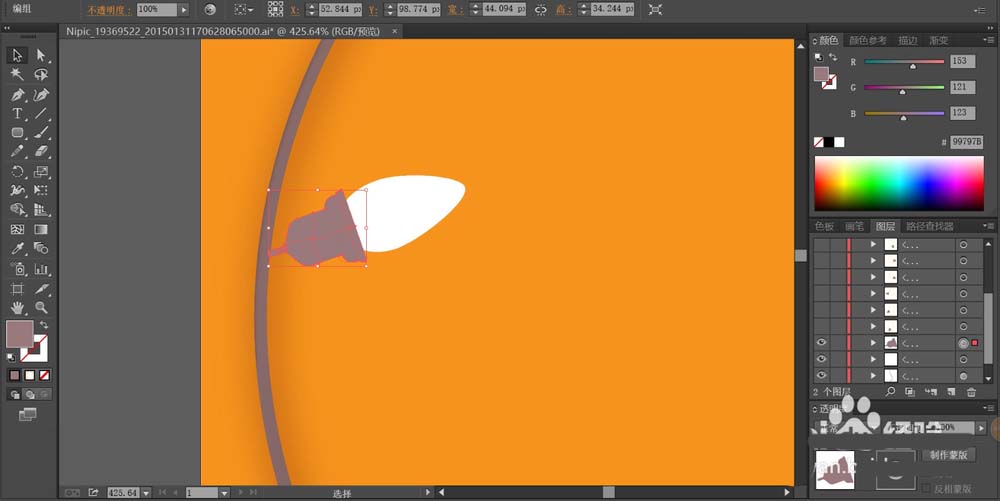Select the Column Graph tool

tap(41, 268)
